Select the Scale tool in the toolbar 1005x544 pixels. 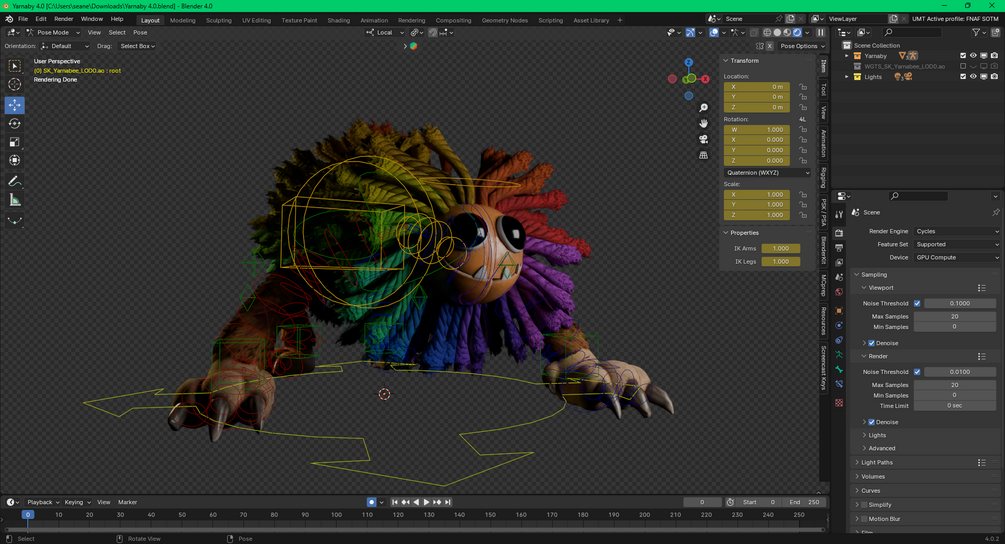point(15,143)
